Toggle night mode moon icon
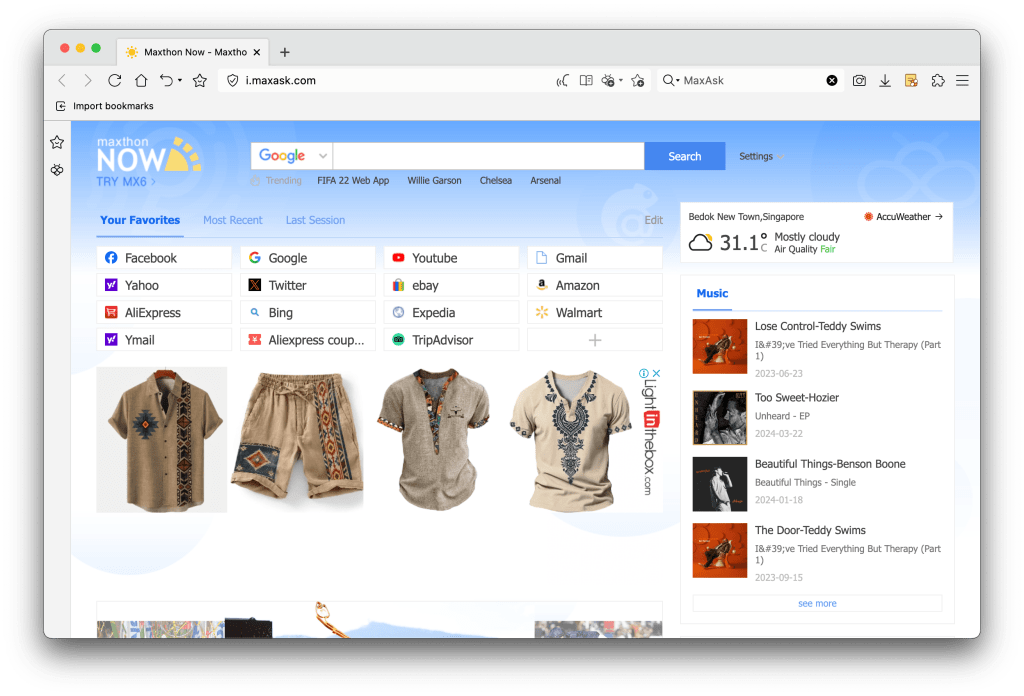This screenshot has height=696, width=1024. click(563, 80)
